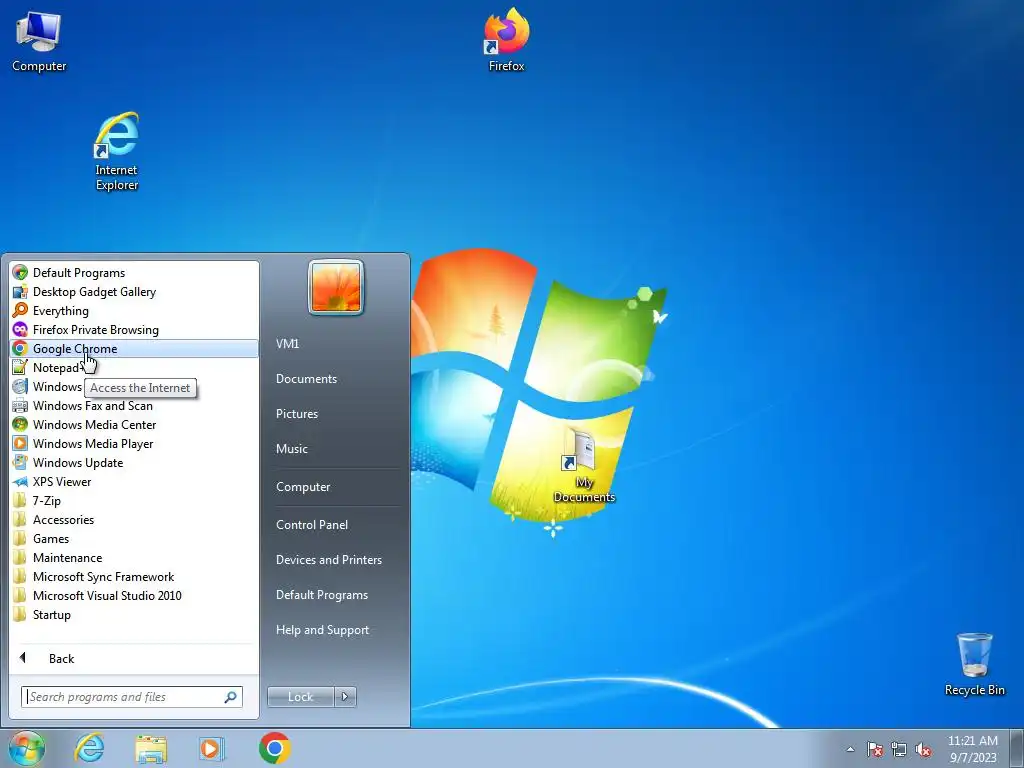Open Windows Explorer from the taskbar
This screenshot has width=1024, height=768.
151,748
